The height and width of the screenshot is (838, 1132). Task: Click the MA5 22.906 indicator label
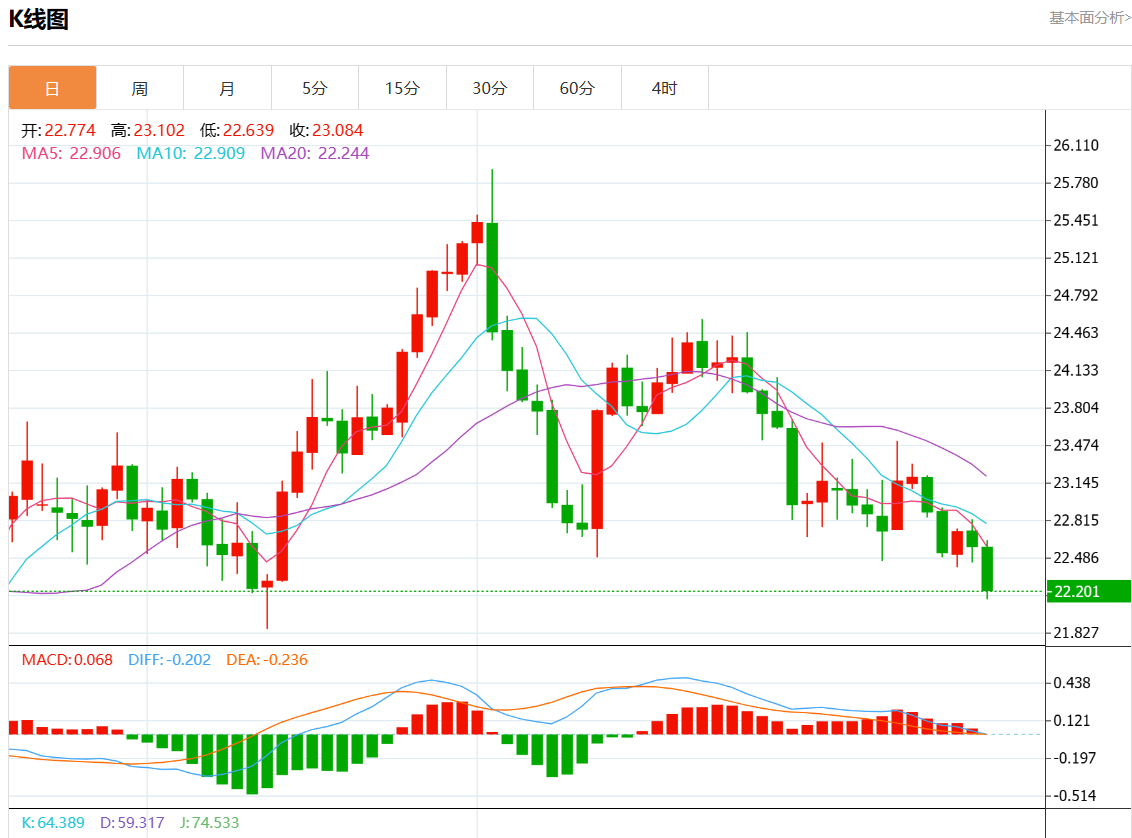point(71,153)
